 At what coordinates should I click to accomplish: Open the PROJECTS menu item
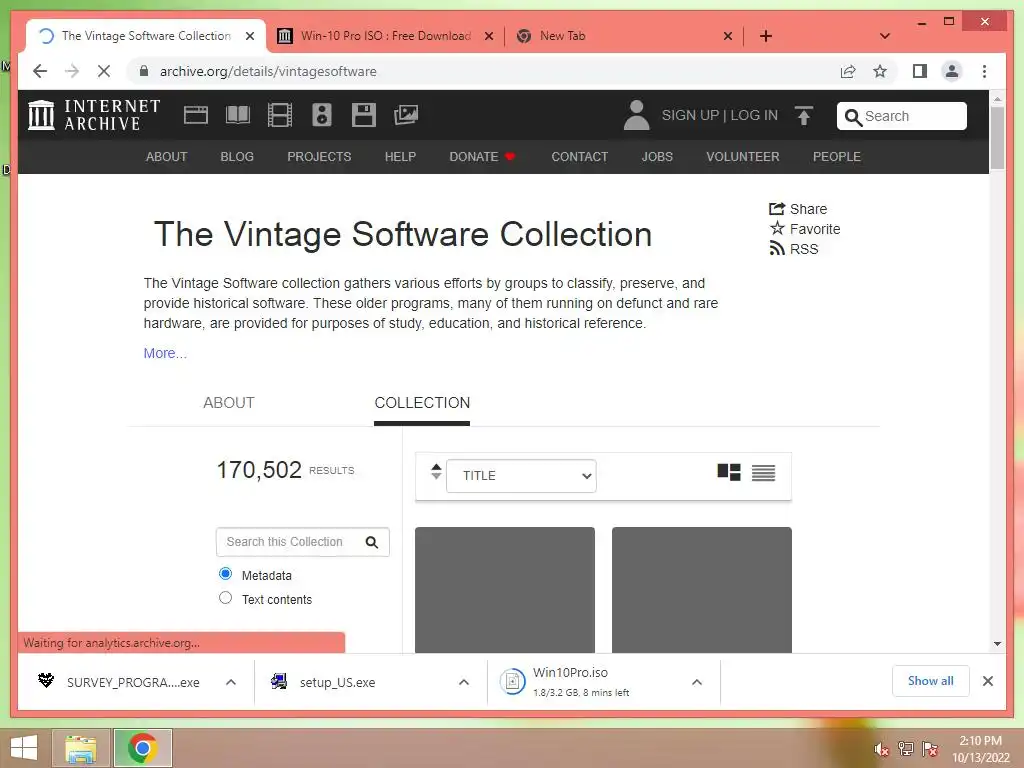[x=319, y=157]
